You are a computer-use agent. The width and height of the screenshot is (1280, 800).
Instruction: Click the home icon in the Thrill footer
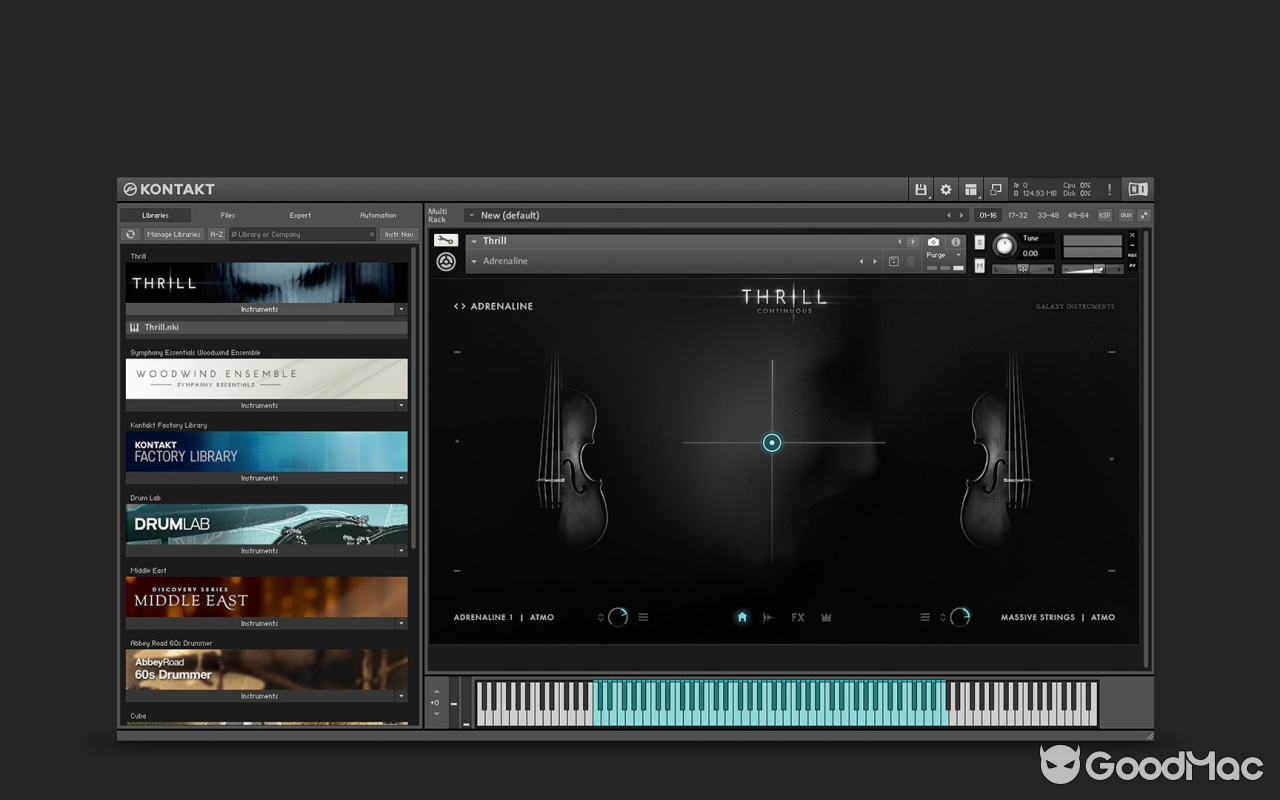tap(741, 617)
